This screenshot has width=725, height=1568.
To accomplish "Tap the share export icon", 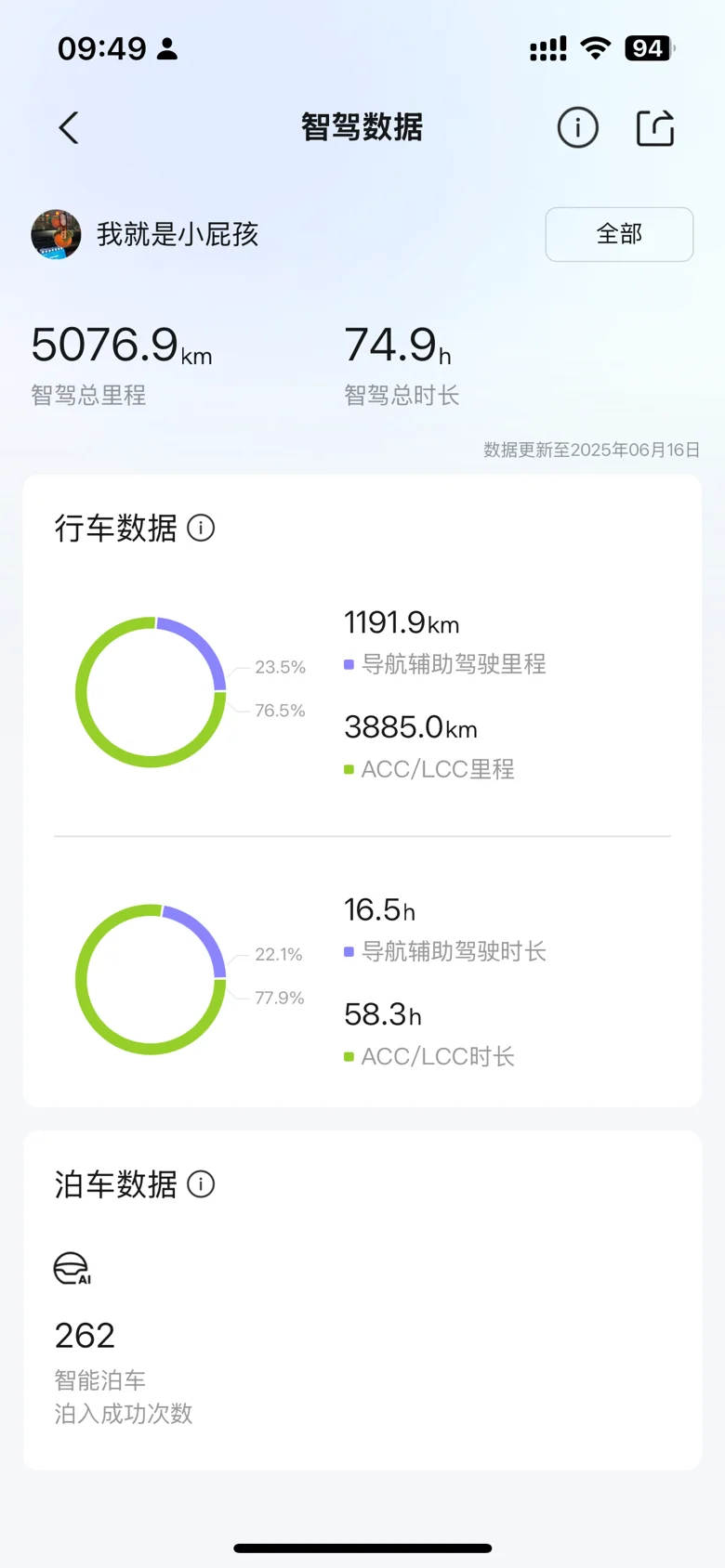I will coord(654,128).
